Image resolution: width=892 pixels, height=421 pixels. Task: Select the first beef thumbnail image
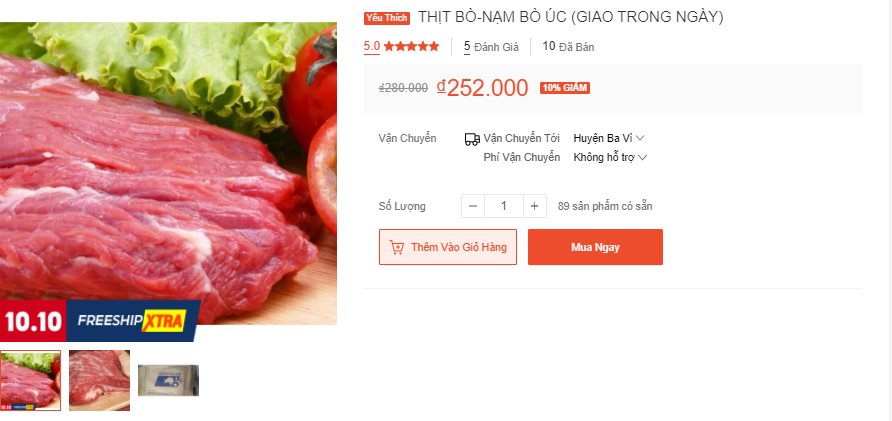click(x=30, y=380)
